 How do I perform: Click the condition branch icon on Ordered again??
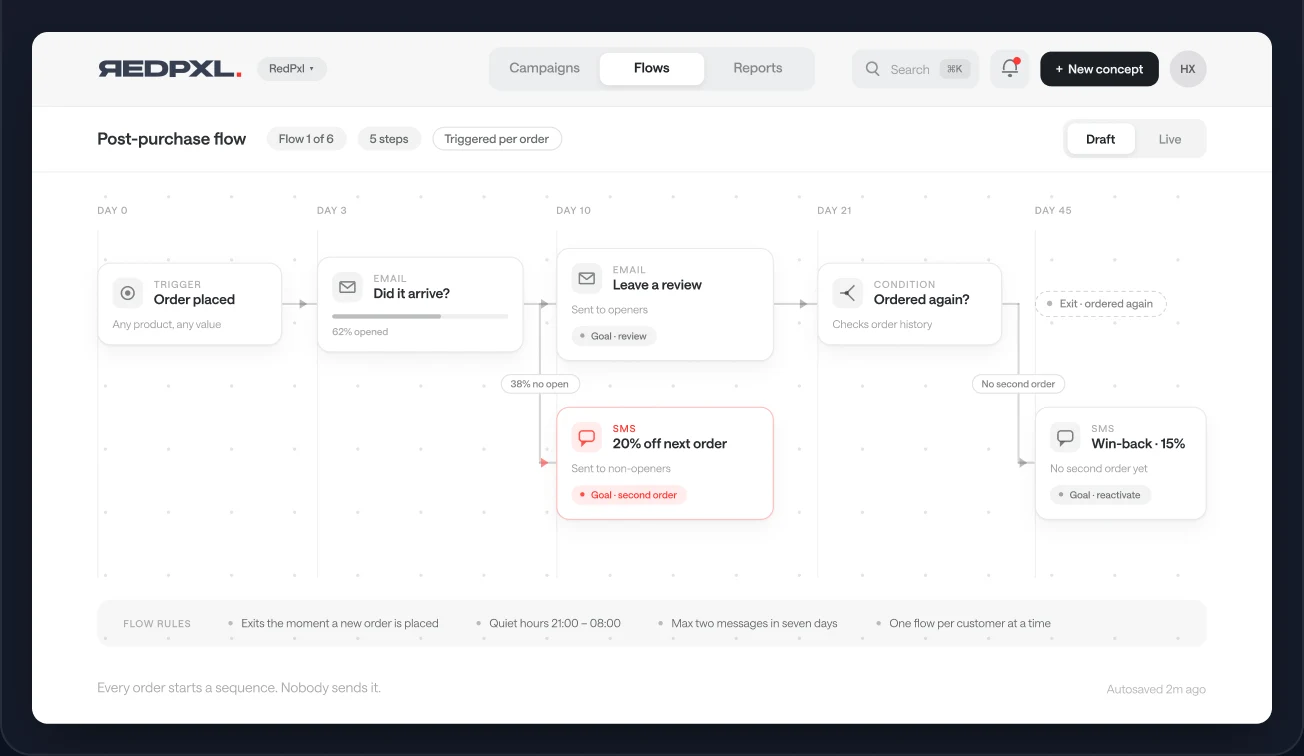848,293
